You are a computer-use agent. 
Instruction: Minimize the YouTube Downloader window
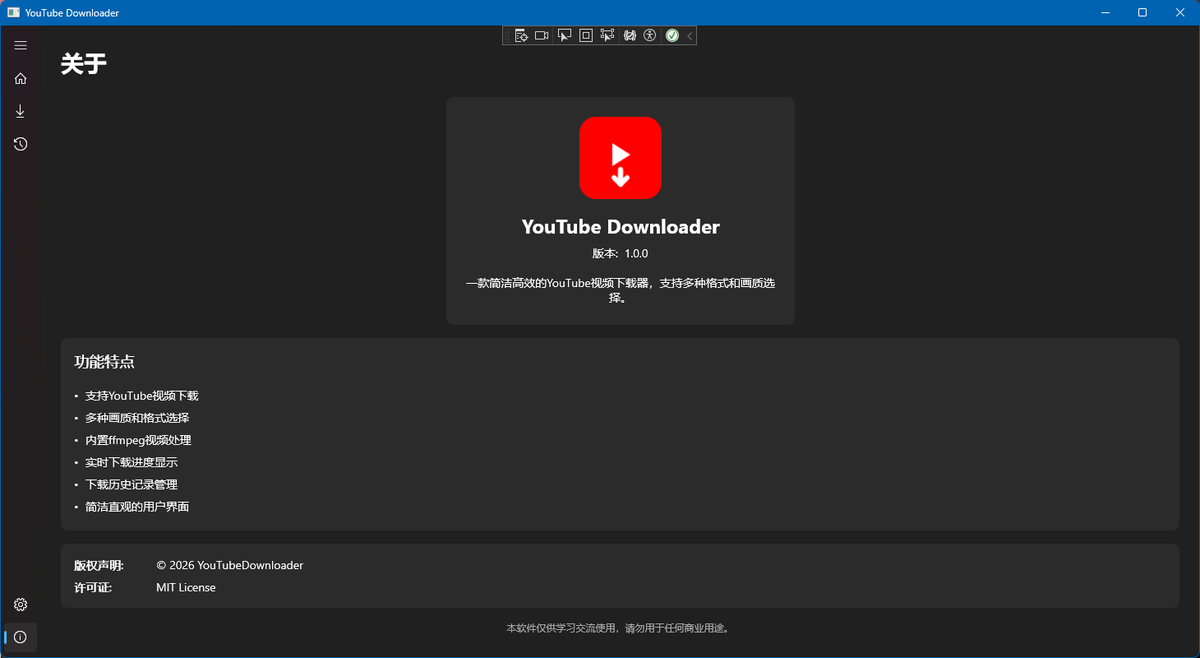click(1105, 12)
